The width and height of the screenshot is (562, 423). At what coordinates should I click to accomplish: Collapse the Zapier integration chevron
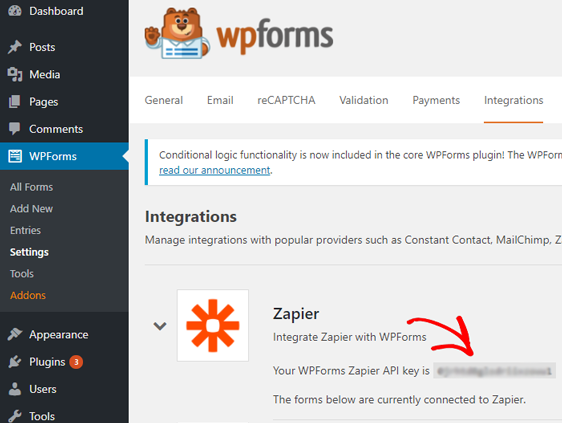tap(160, 325)
